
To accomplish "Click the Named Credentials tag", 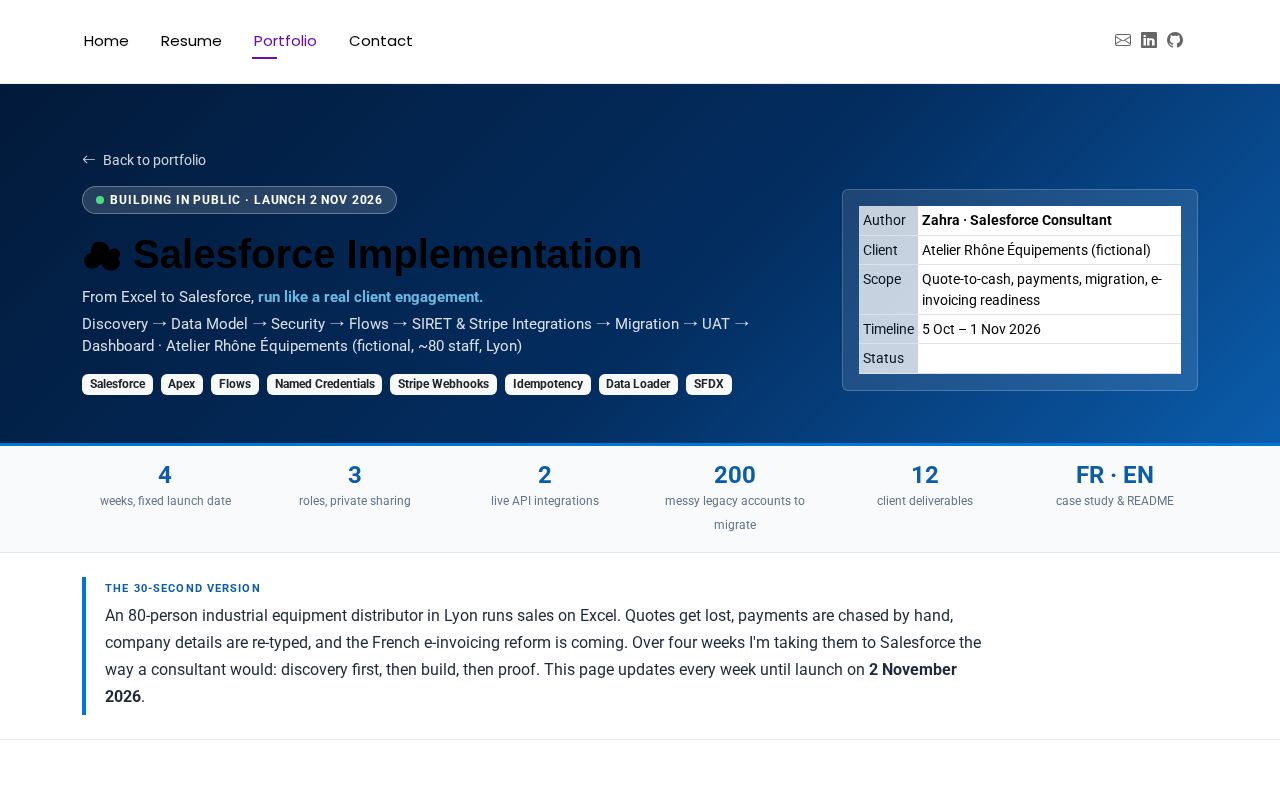I will click(324, 384).
